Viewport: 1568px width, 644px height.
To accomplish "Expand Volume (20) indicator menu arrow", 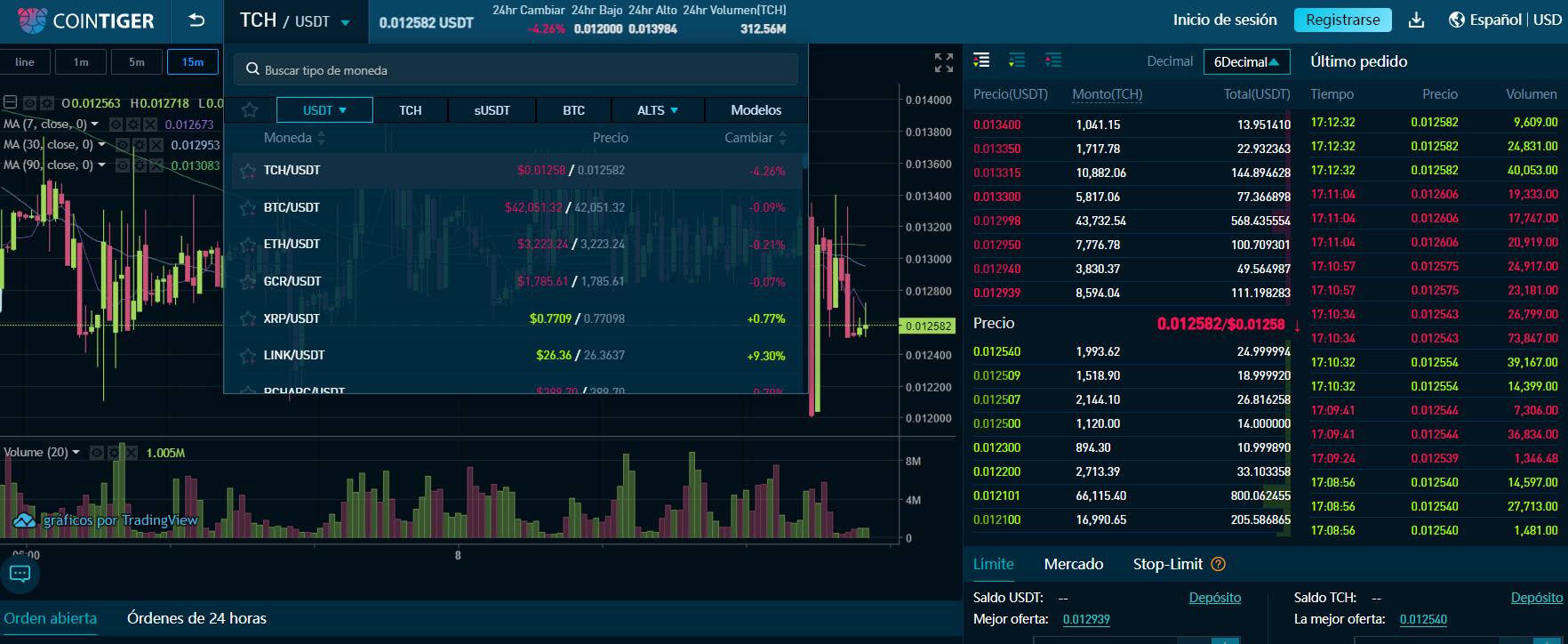I will pos(76,453).
